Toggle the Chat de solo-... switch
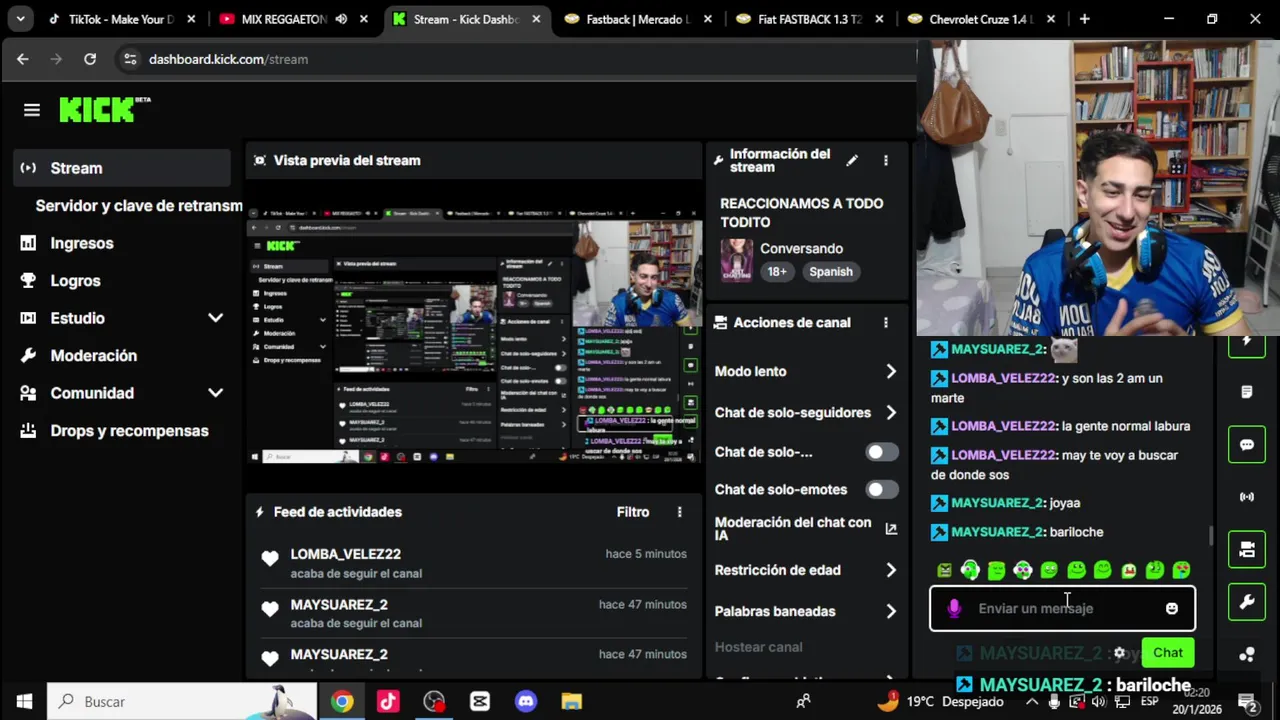This screenshot has height=720, width=1280. pyautogui.click(x=882, y=452)
